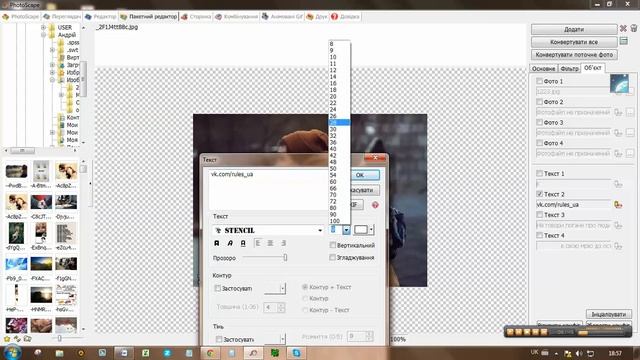Click the Ініціалізувати button
Screen dimensions: 640x360
click(x=609, y=314)
